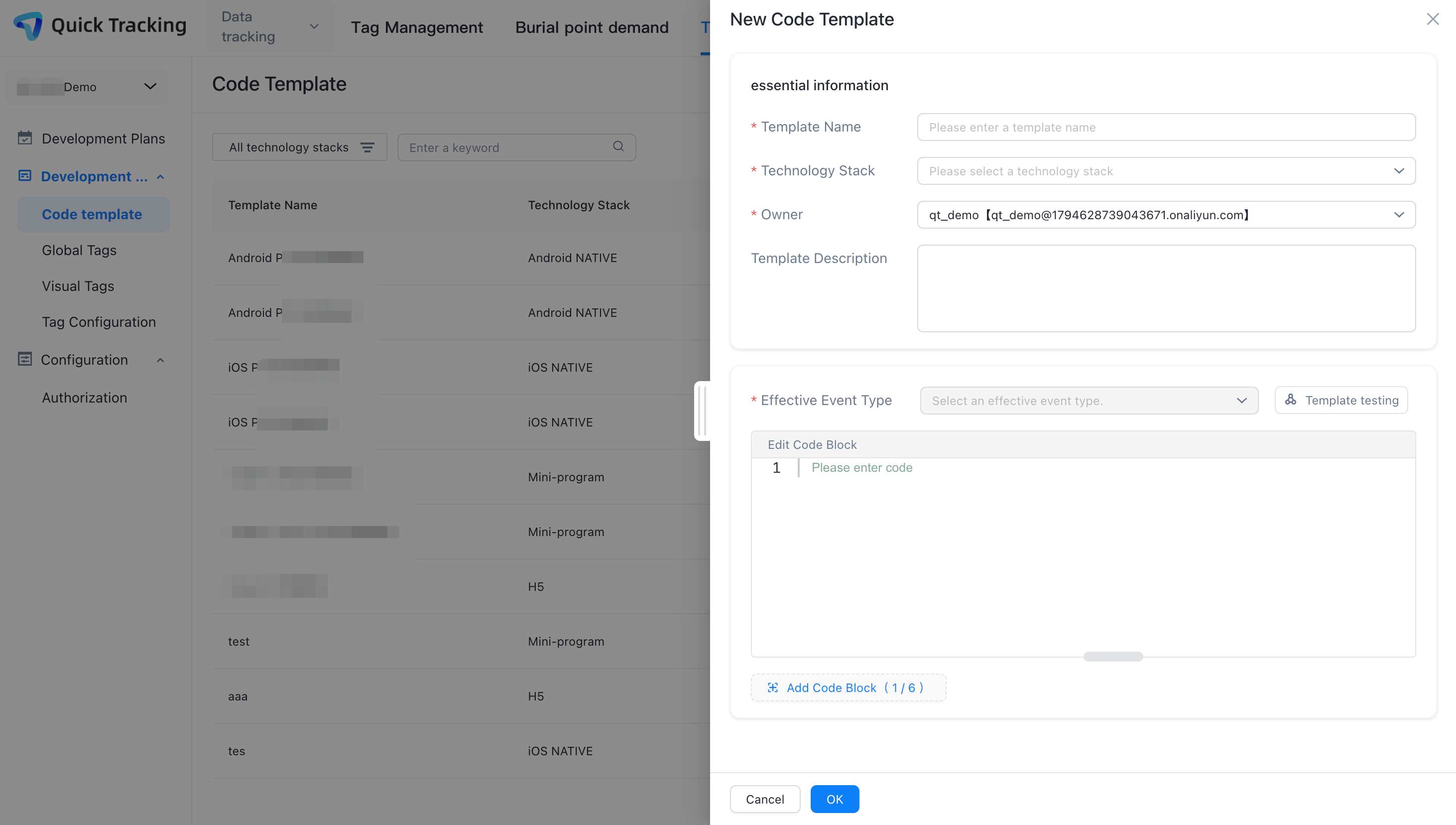
Task: Switch to Tag Management tab
Action: point(416,27)
